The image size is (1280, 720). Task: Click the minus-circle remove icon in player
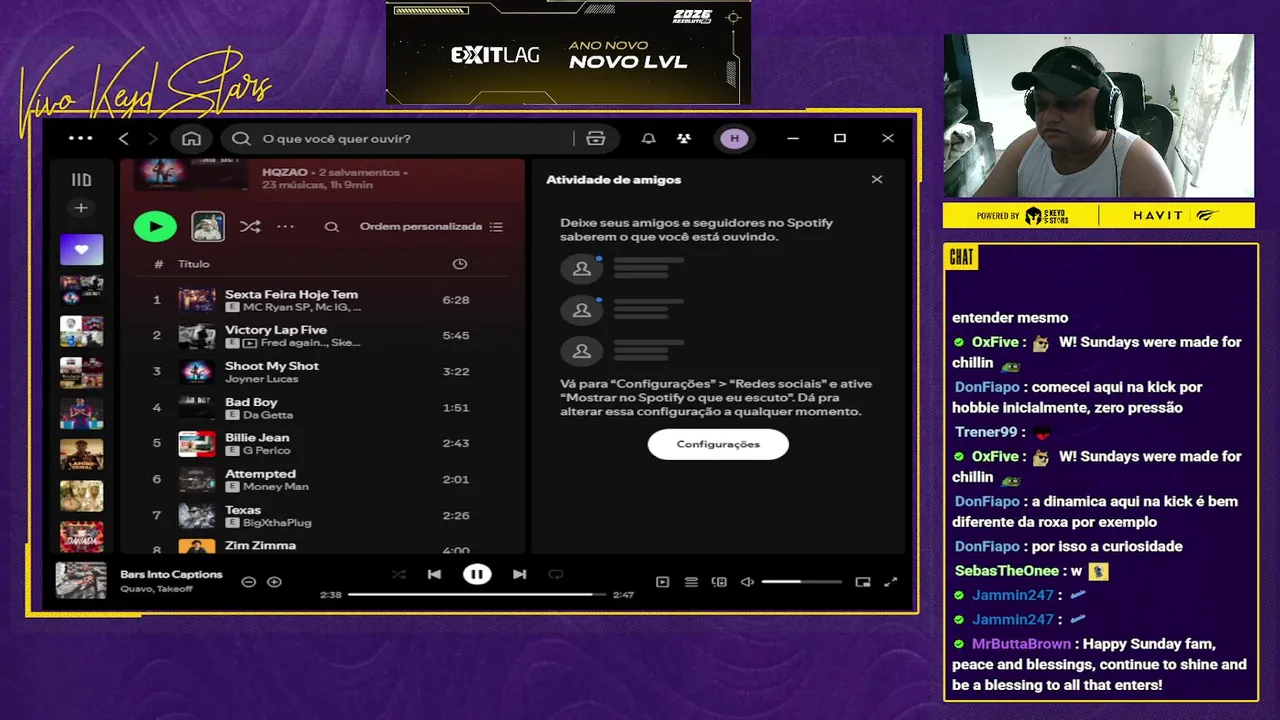click(249, 582)
